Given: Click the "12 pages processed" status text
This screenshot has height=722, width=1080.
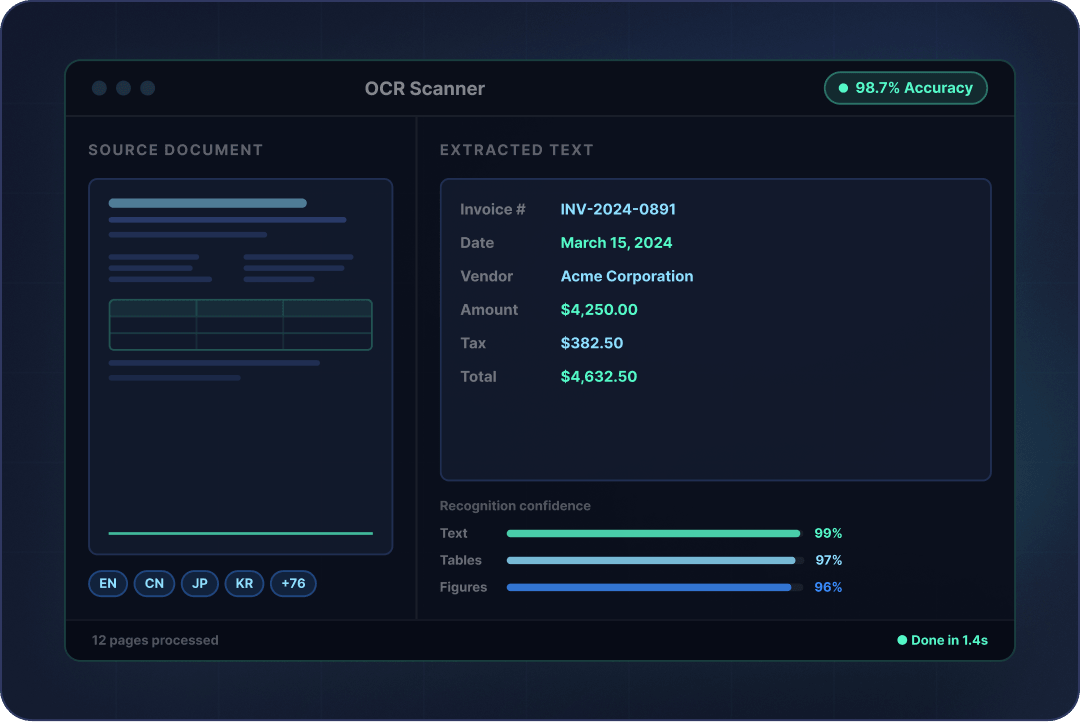Looking at the screenshot, I should point(155,640).
